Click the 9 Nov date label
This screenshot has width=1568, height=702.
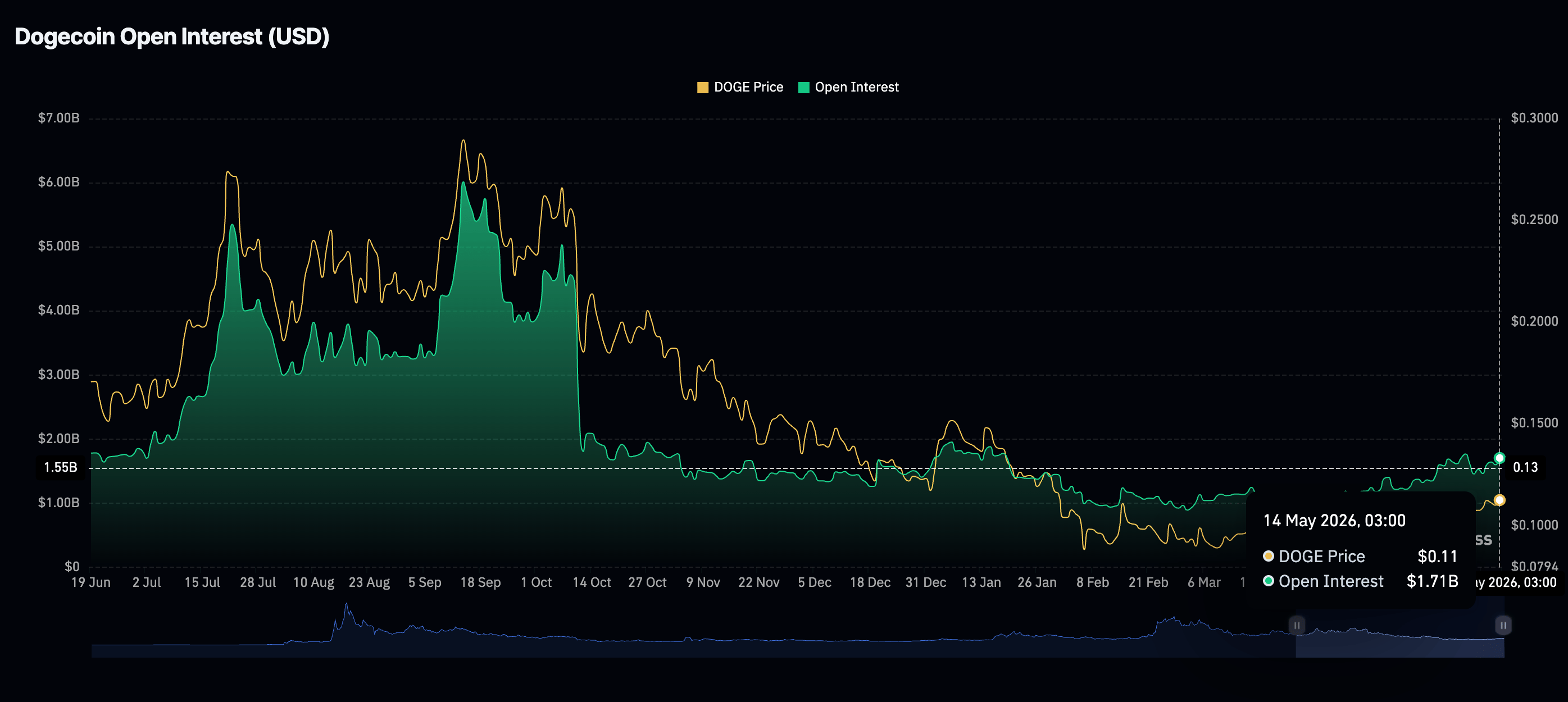[x=703, y=582]
